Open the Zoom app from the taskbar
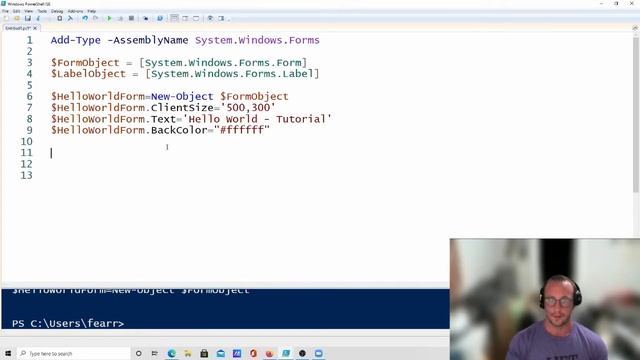This screenshot has height=360, width=640. click(318, 353)
